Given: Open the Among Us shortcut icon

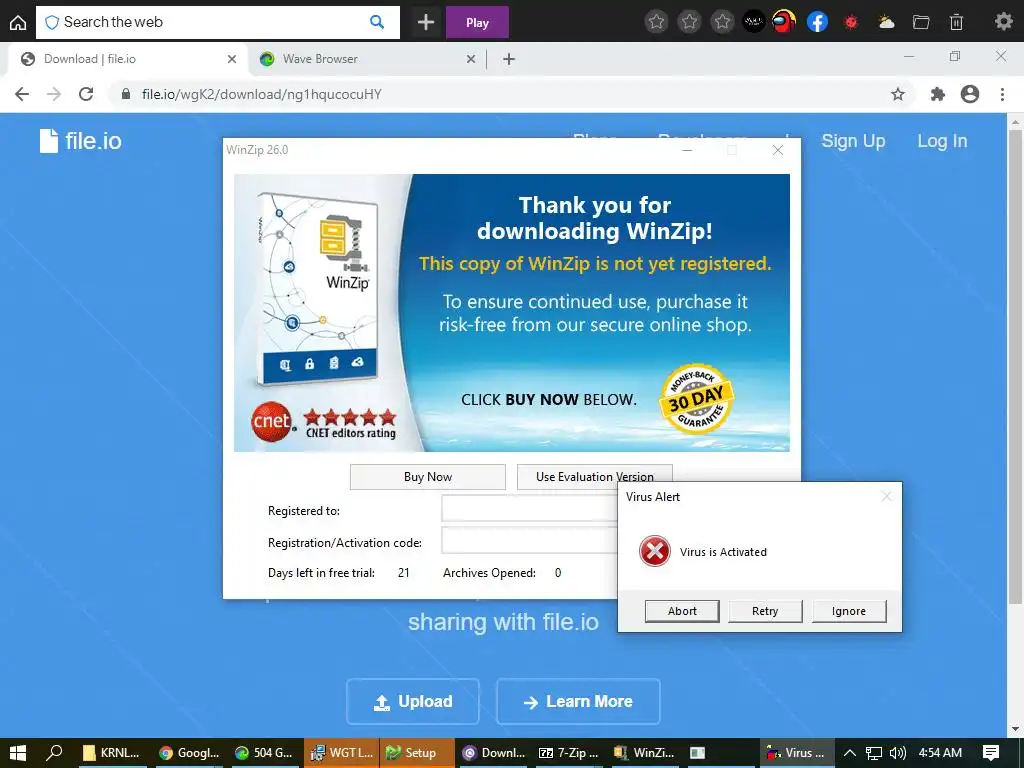Looking at the screenshot, I should [784, 22].
